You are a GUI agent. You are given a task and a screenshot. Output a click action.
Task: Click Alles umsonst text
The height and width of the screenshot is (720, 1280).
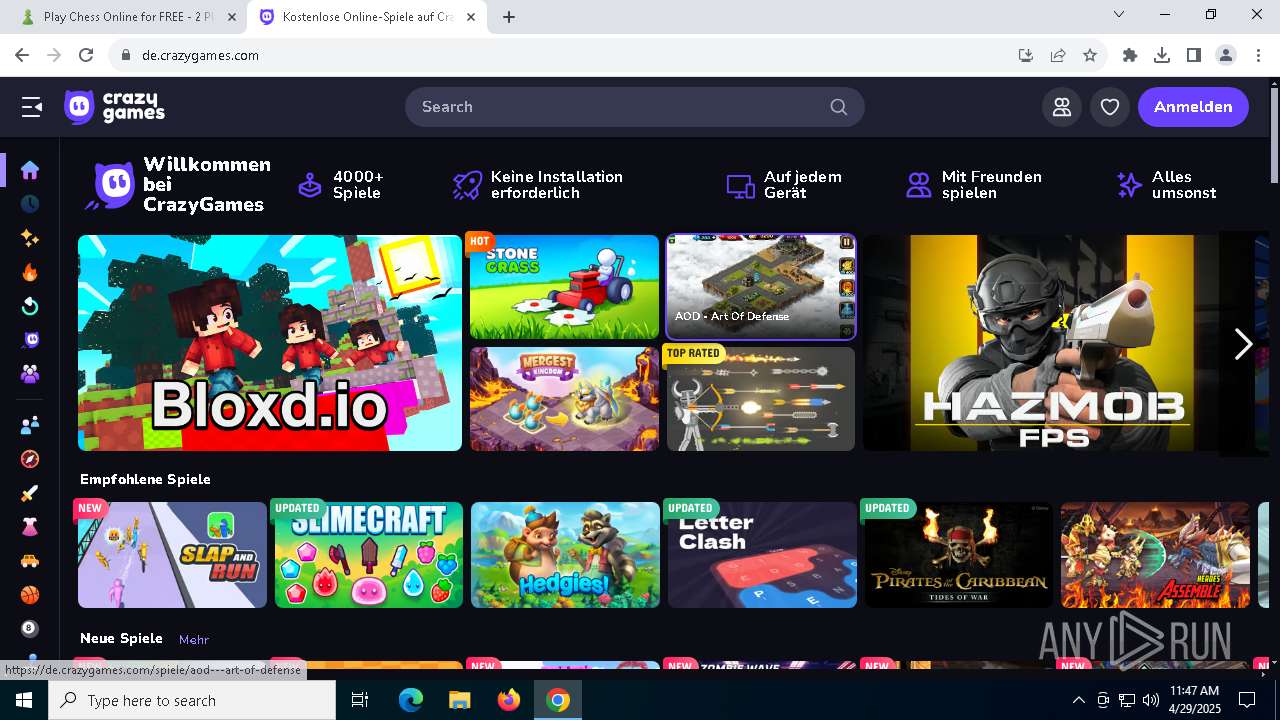point(1184,185)
